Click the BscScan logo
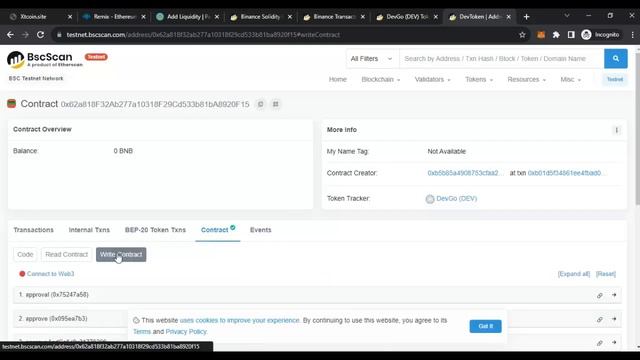Screen dimensions: 640x360 [x=44, y=59]
